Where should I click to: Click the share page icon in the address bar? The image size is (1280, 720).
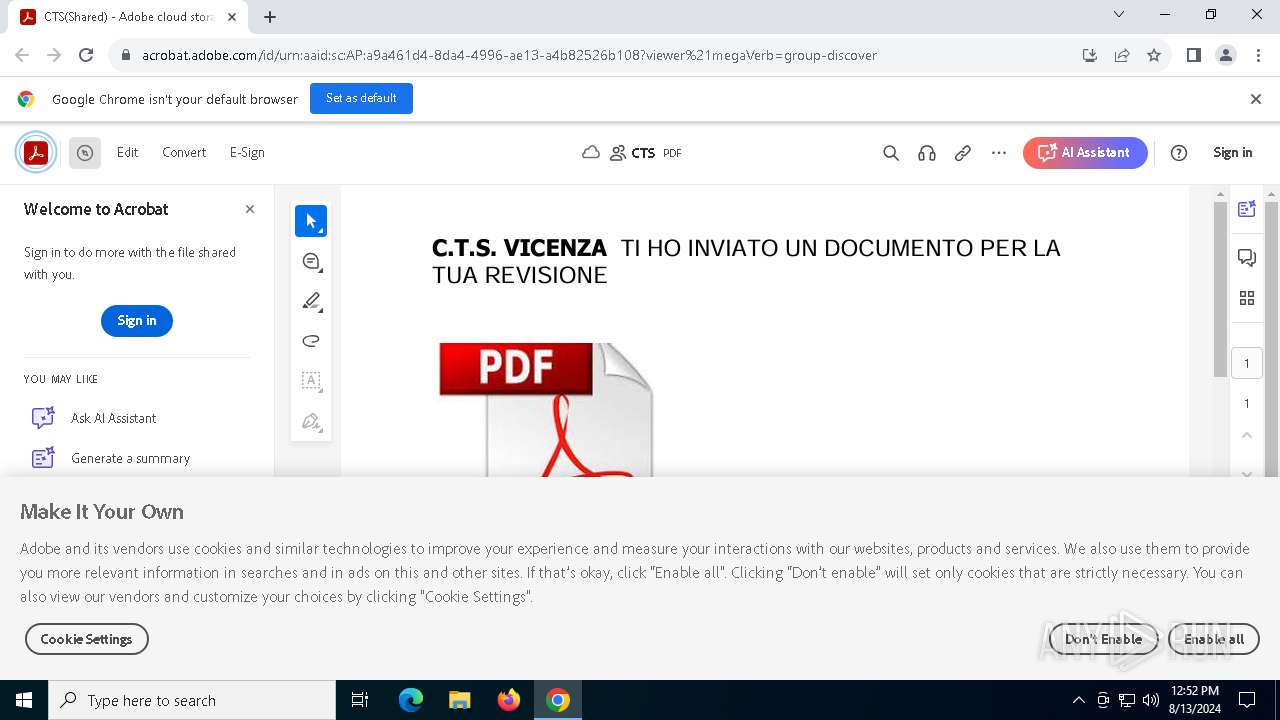(x=1122, y=55)
